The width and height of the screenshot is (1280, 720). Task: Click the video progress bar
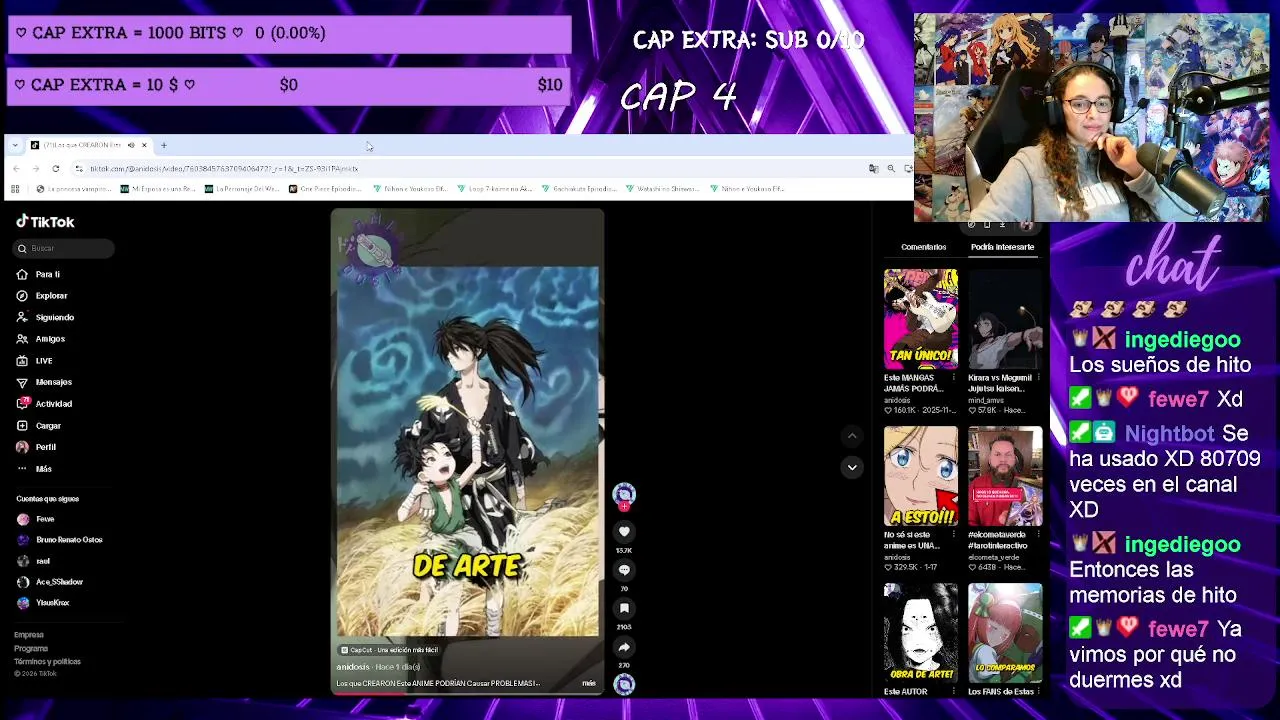click(467, 692)
